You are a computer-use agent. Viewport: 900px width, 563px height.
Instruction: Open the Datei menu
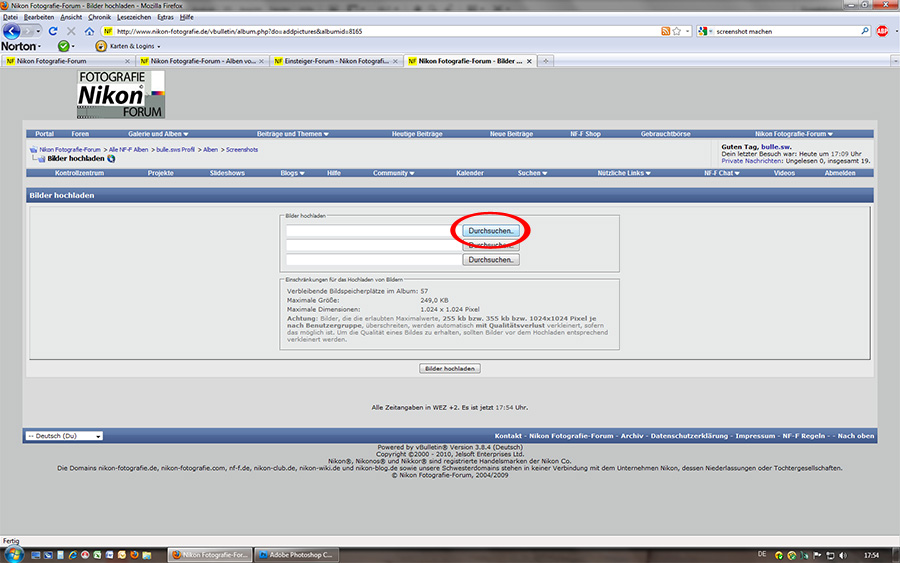click(x=10, y=17)
